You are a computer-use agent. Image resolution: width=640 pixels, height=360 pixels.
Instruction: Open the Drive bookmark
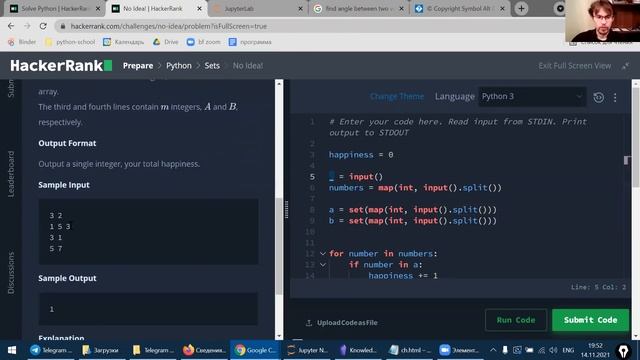click(x=165, y=42)
